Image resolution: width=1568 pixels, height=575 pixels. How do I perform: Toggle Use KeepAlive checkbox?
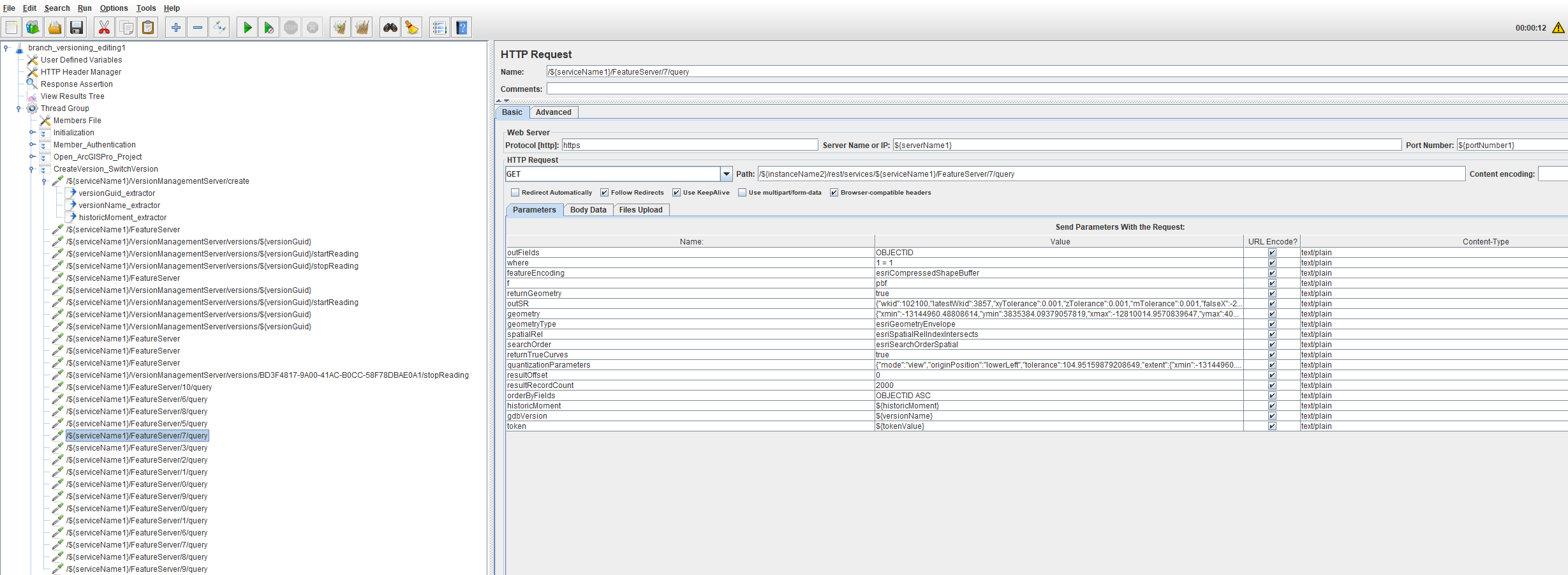coord(676,193)
